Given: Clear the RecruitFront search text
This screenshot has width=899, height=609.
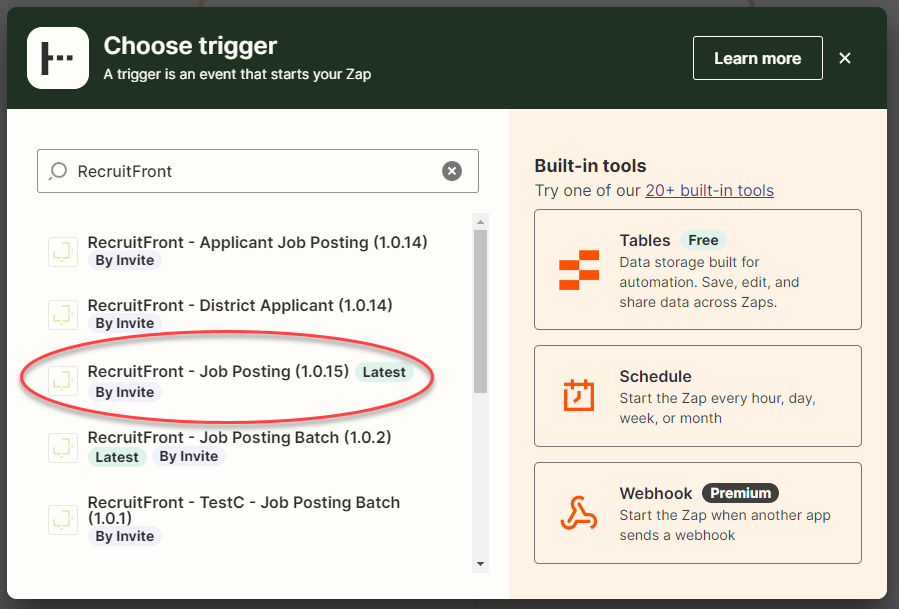Looking at the screenshot, I should (x=452, y=171).
